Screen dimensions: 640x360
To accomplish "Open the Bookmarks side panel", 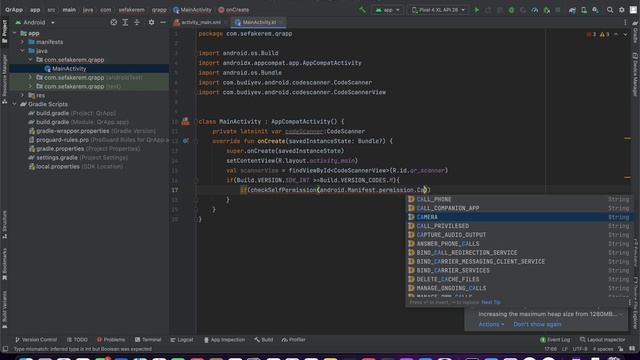I will coord(4,264).
